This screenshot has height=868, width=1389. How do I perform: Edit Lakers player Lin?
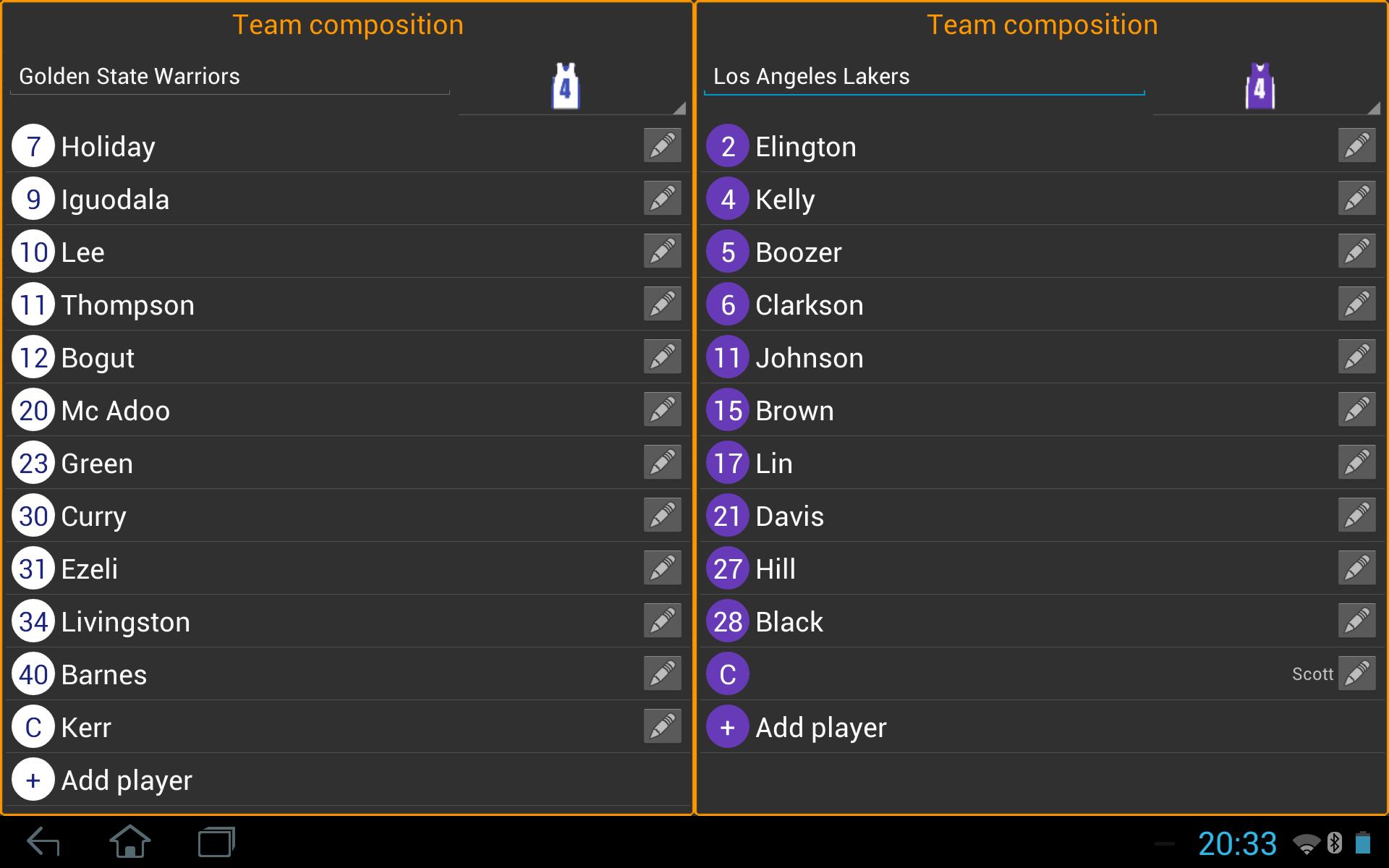pyautogui.click(x=1356, y=463)
